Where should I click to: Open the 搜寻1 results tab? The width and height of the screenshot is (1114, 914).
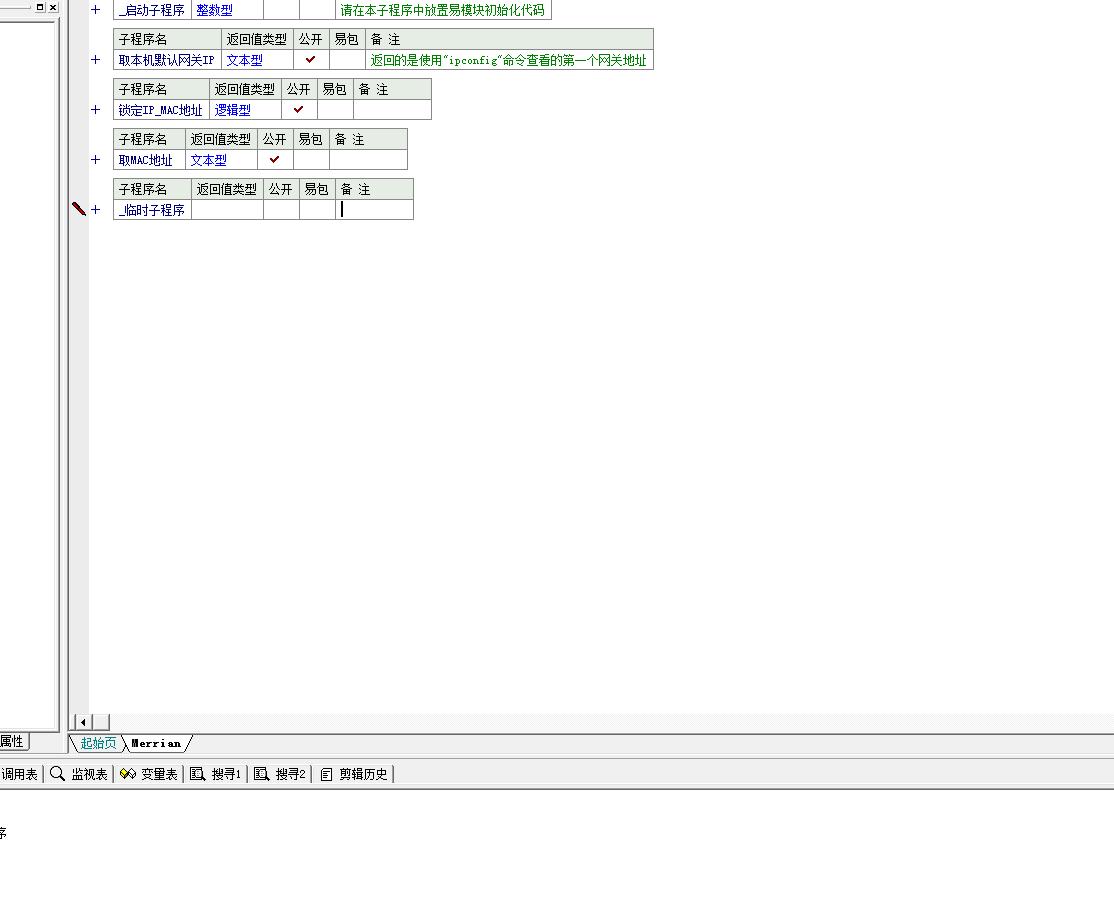pos(216,774)
